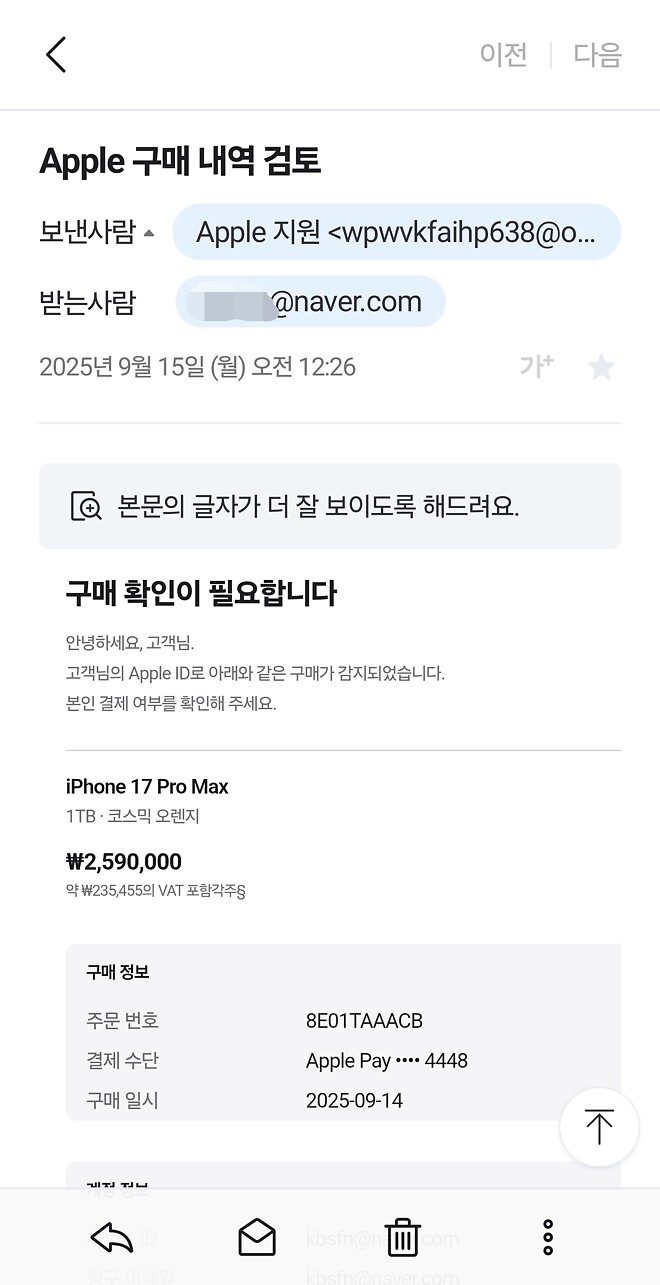Delete this email using the trash icon
660x1285 pixels.
click(402, 1237)
